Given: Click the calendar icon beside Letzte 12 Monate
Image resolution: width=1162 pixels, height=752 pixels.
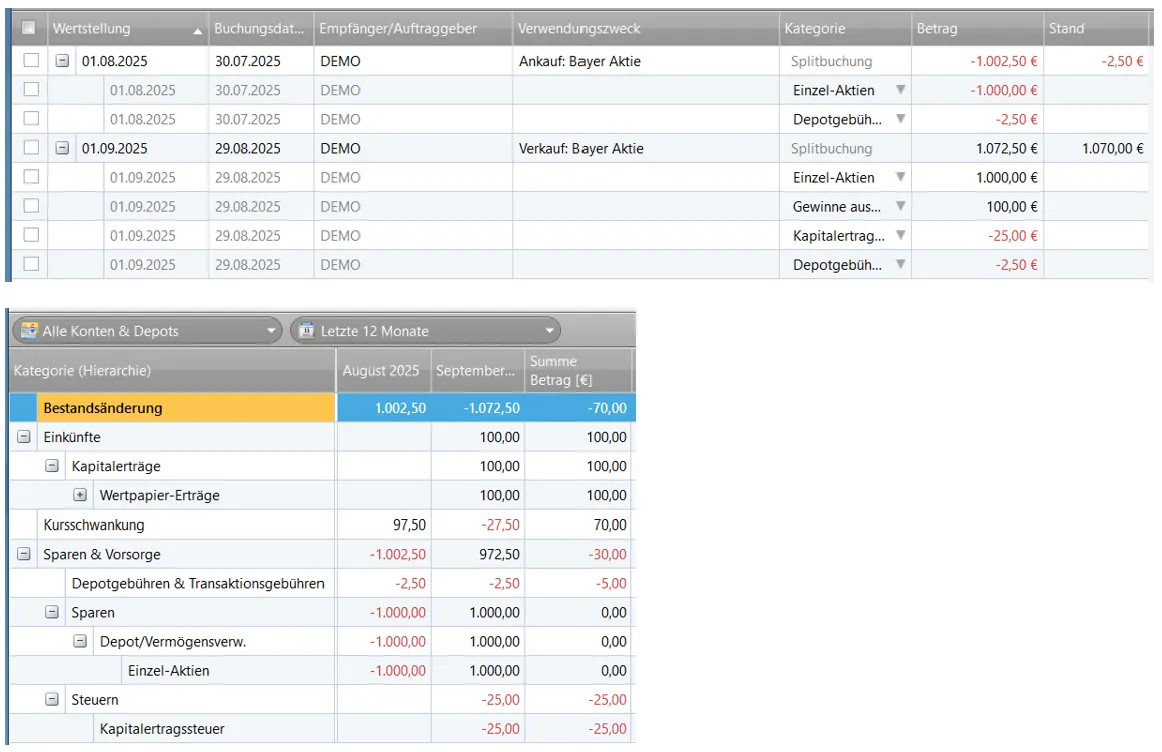Looking at the screenshot, I should coord(307,331).
